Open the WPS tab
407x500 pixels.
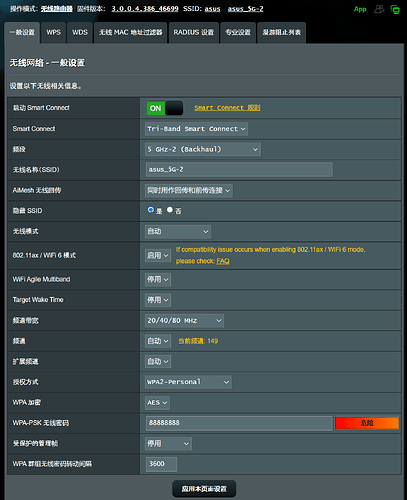point(53,33)
